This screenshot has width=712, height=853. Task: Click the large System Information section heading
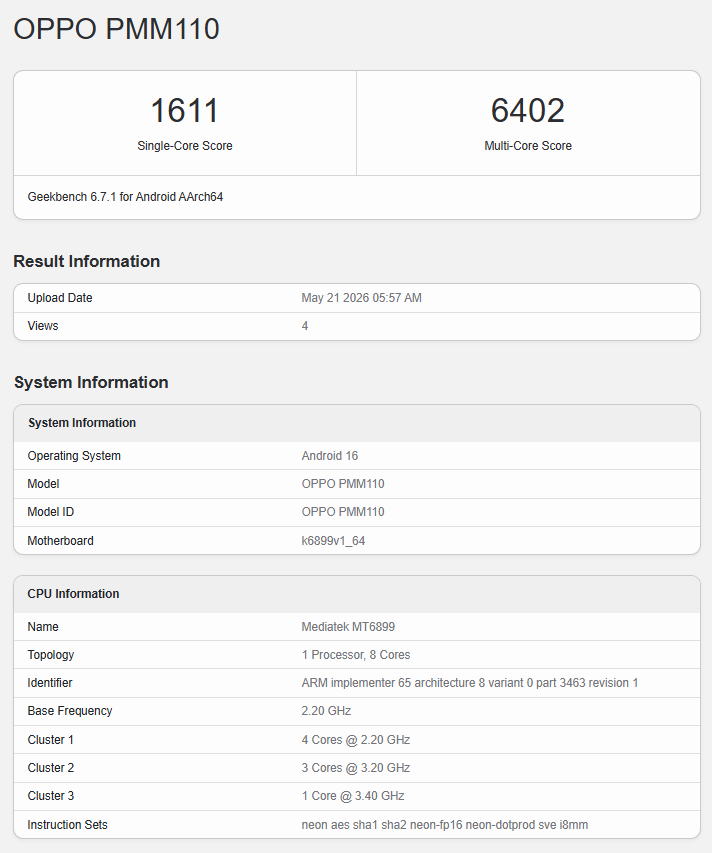[91, 382]
